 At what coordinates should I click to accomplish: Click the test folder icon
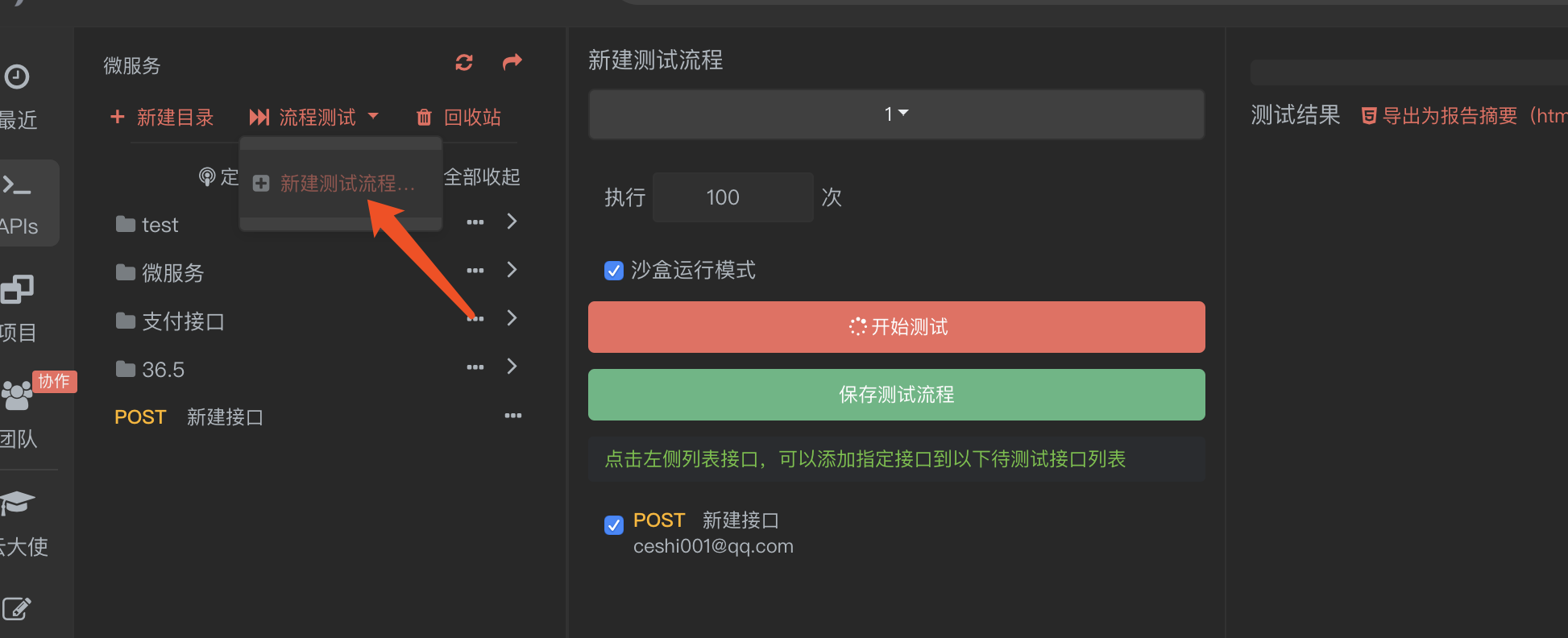126,224
